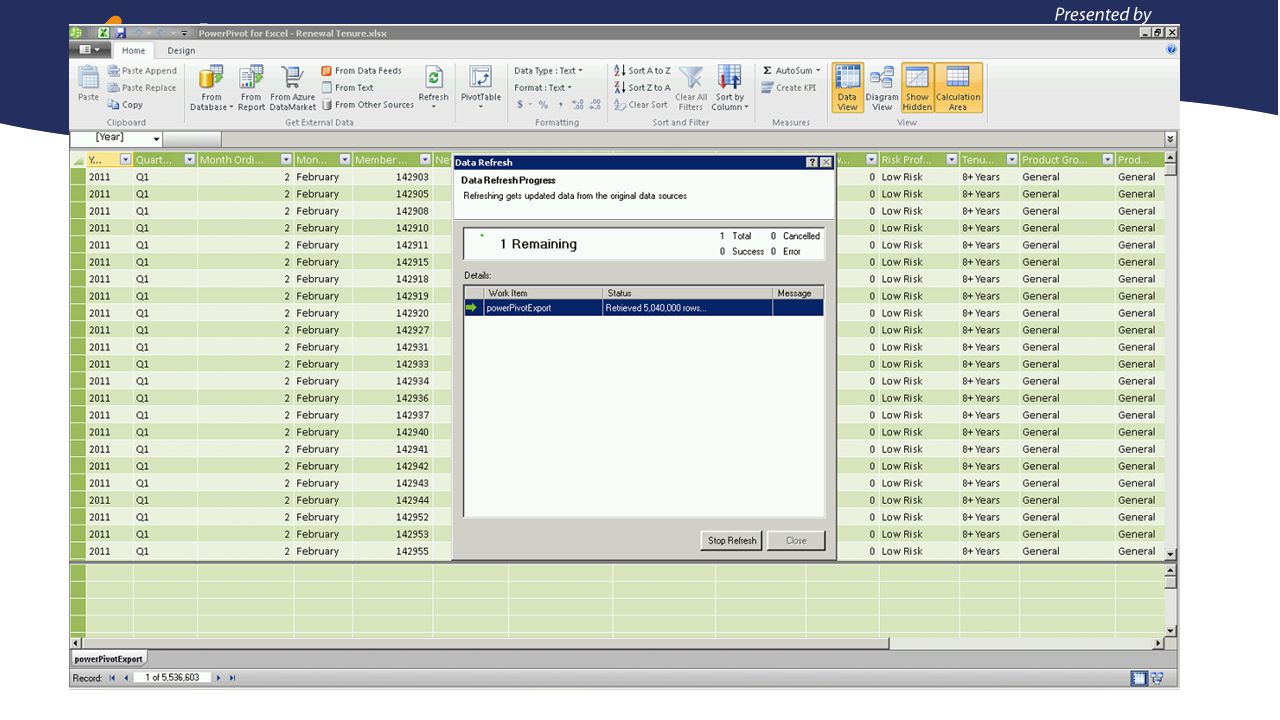Expand the formula bar with double chevron
The image size is (1280, 720).
point(1171,139)
